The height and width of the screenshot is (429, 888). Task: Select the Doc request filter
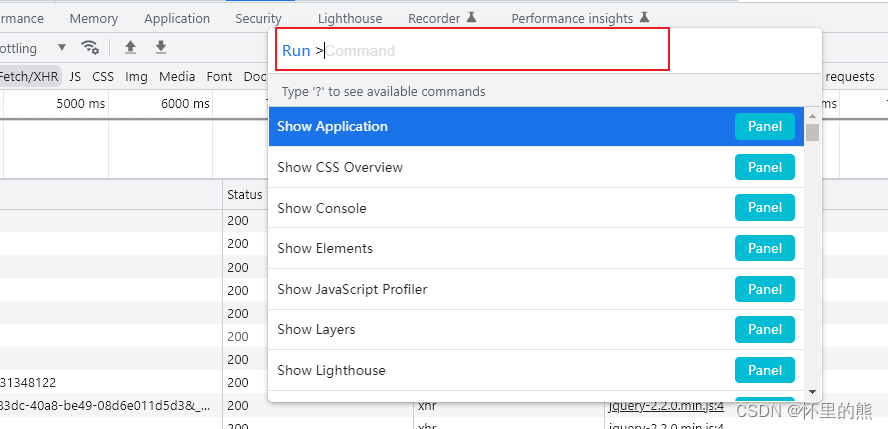[x=255, y=76]
